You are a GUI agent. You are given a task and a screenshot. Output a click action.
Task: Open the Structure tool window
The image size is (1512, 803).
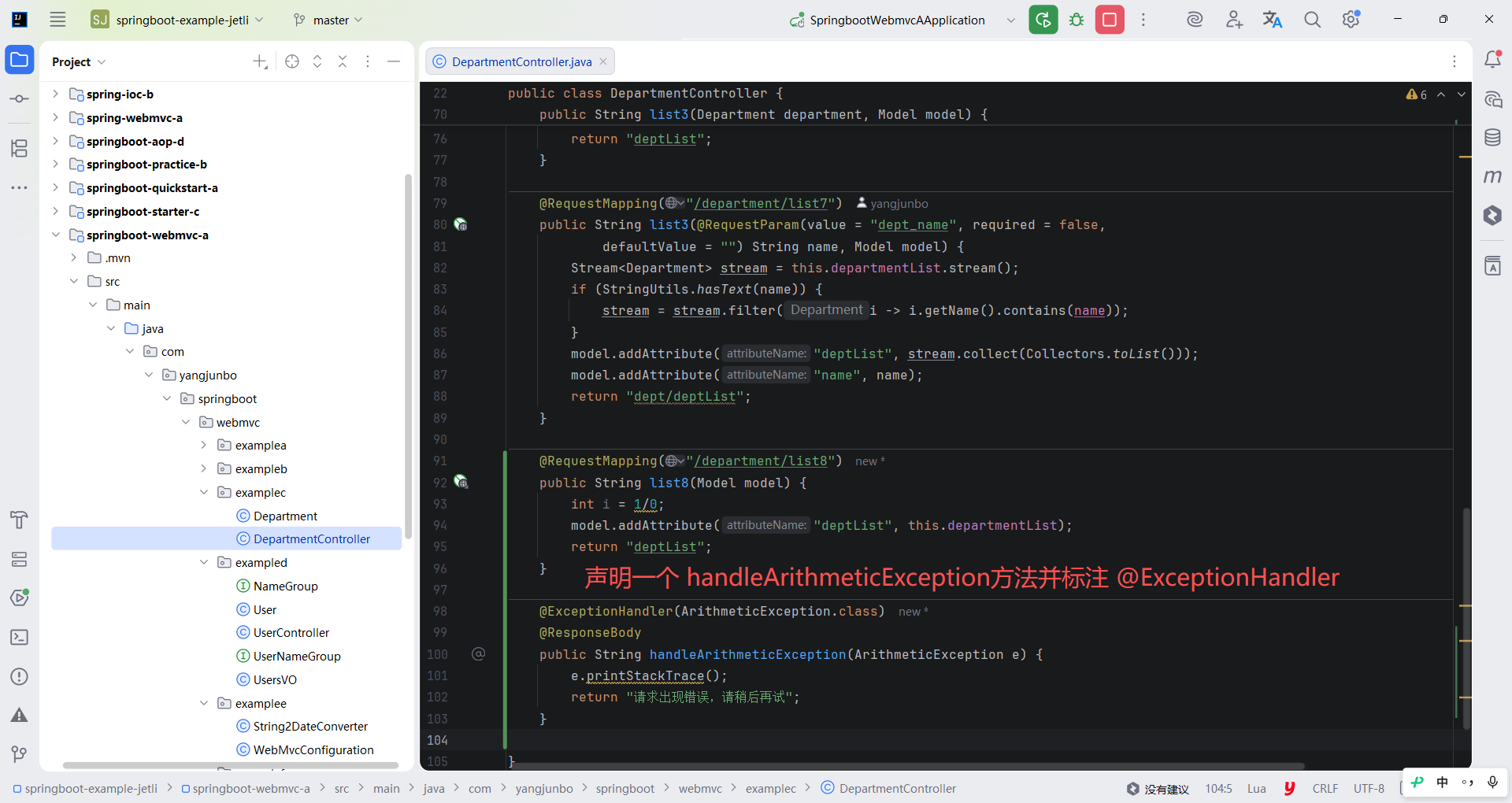20,148
